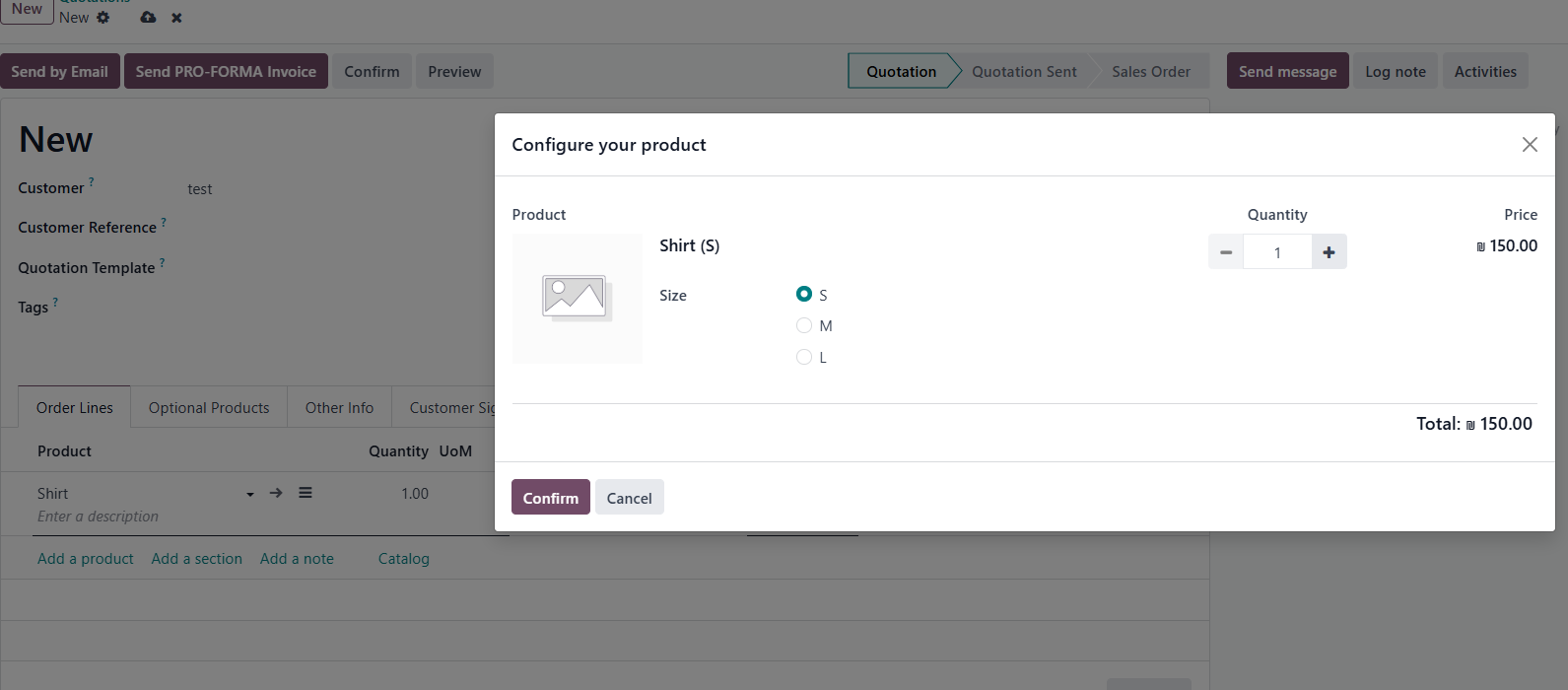Click the list icon on Shirt line
Image resolution: width=1568 pixels, height=690 pixels.
tap(306, 493)
